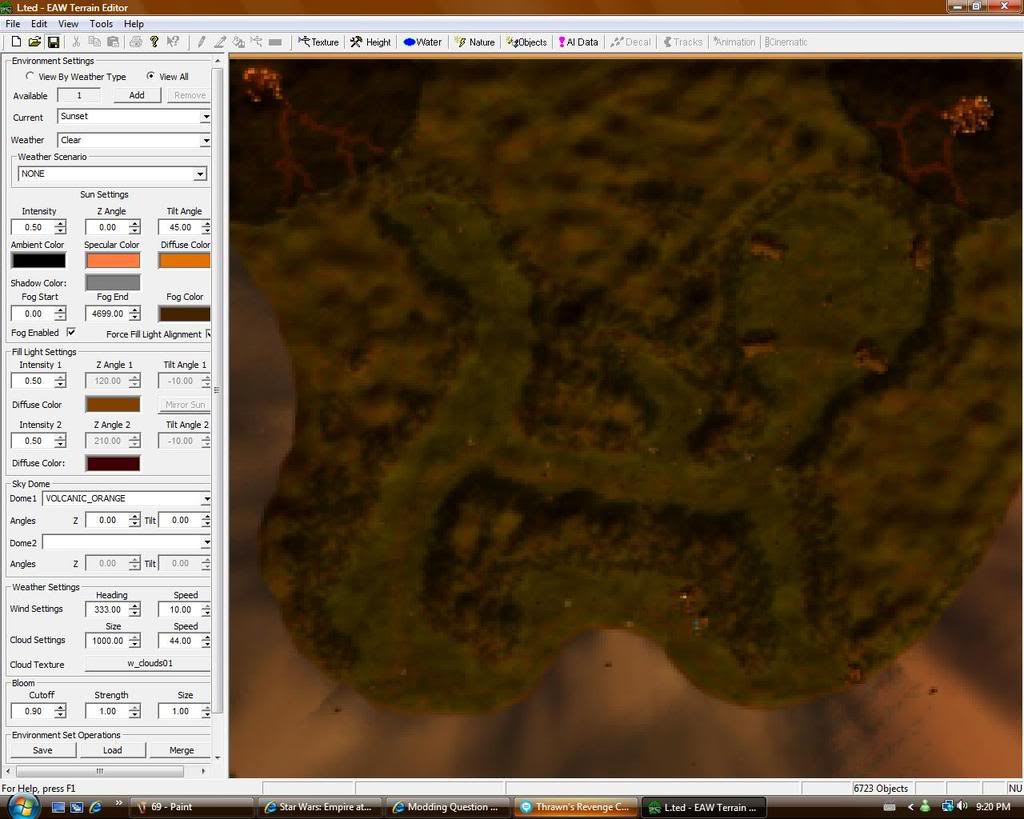Screen dimensions: 1024x819
Task: Switch to the AI Data mode
Action: click(579, 42)
